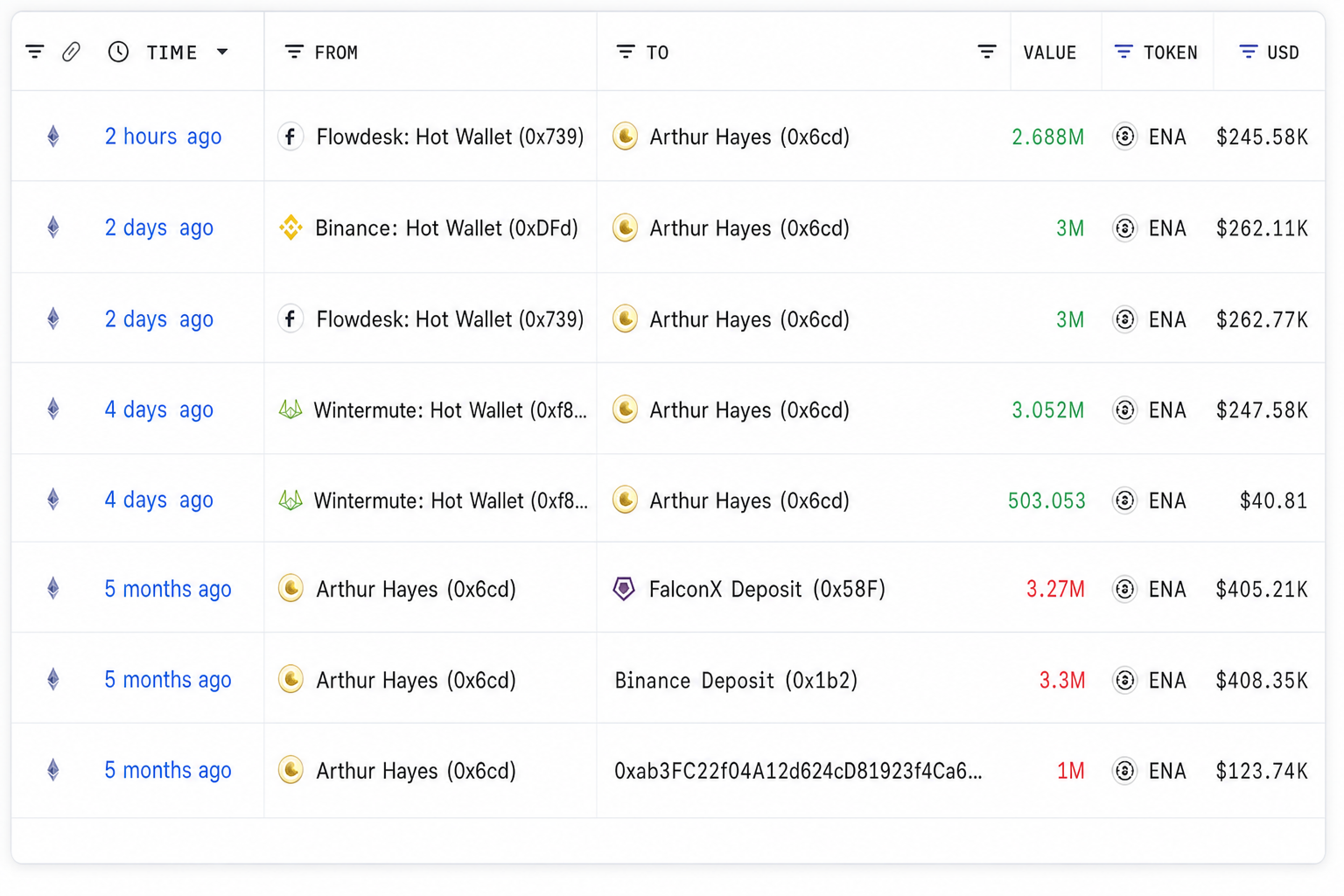Click the Ethereum icon in the $262.77K row

53,318
